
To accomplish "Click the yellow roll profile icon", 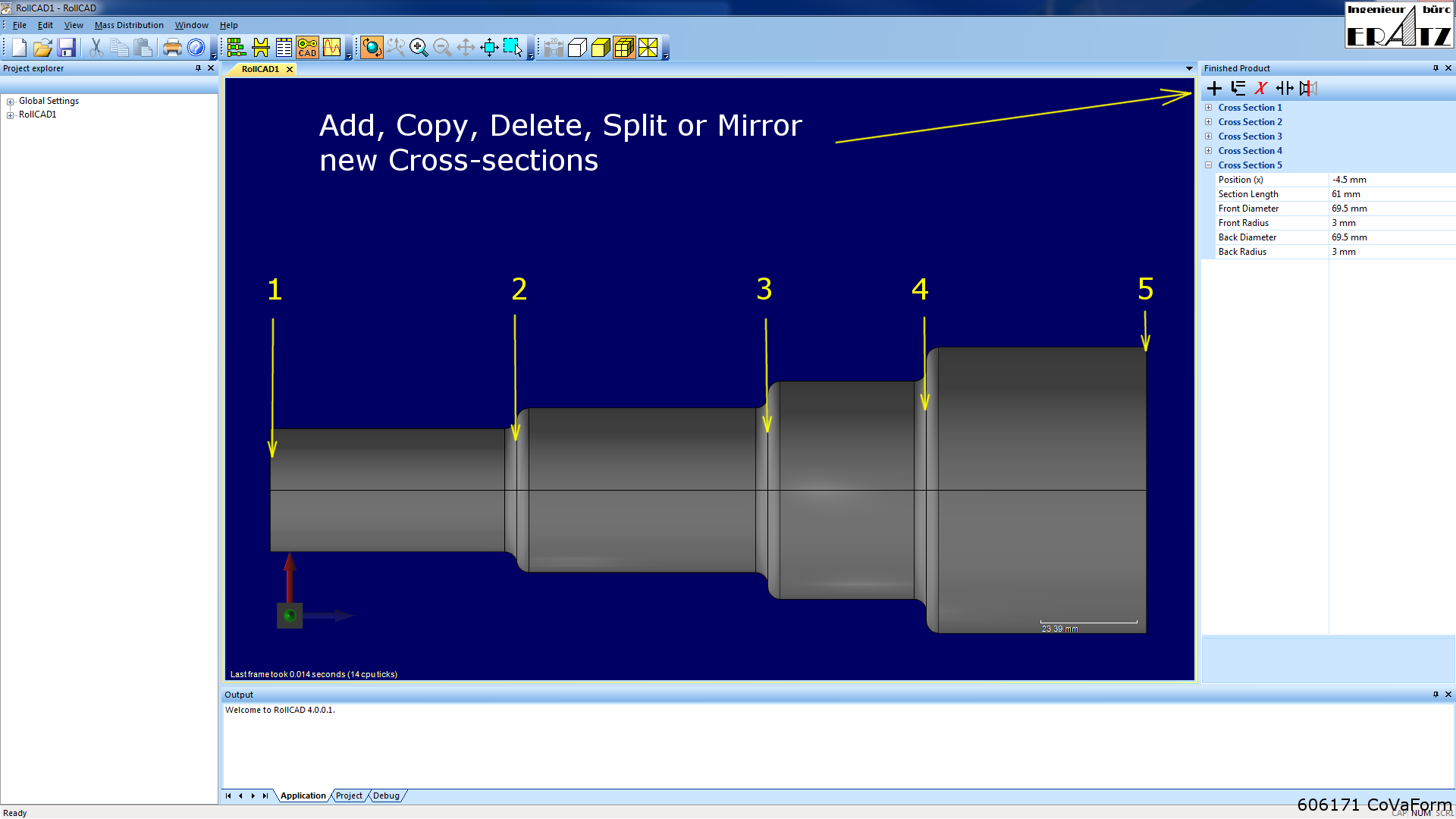I will pos(260,48).
